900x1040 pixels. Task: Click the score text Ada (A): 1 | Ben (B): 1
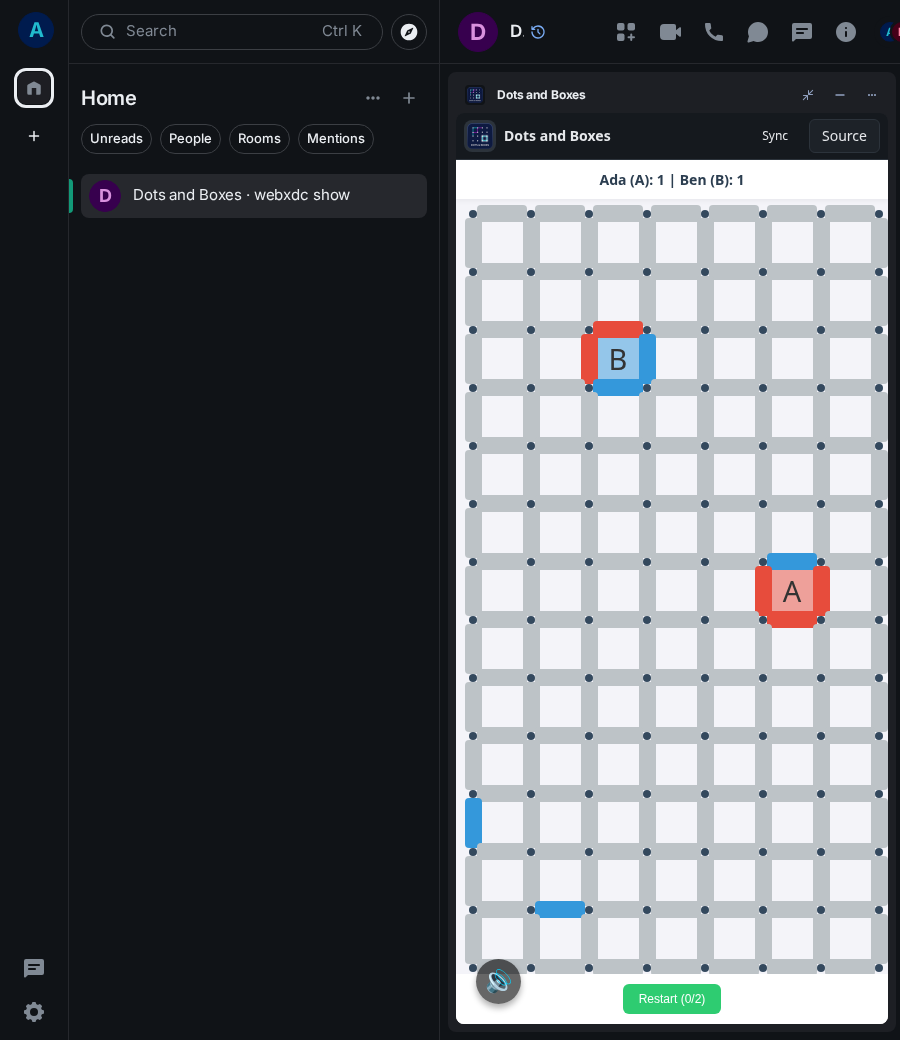tap(671, 180)
